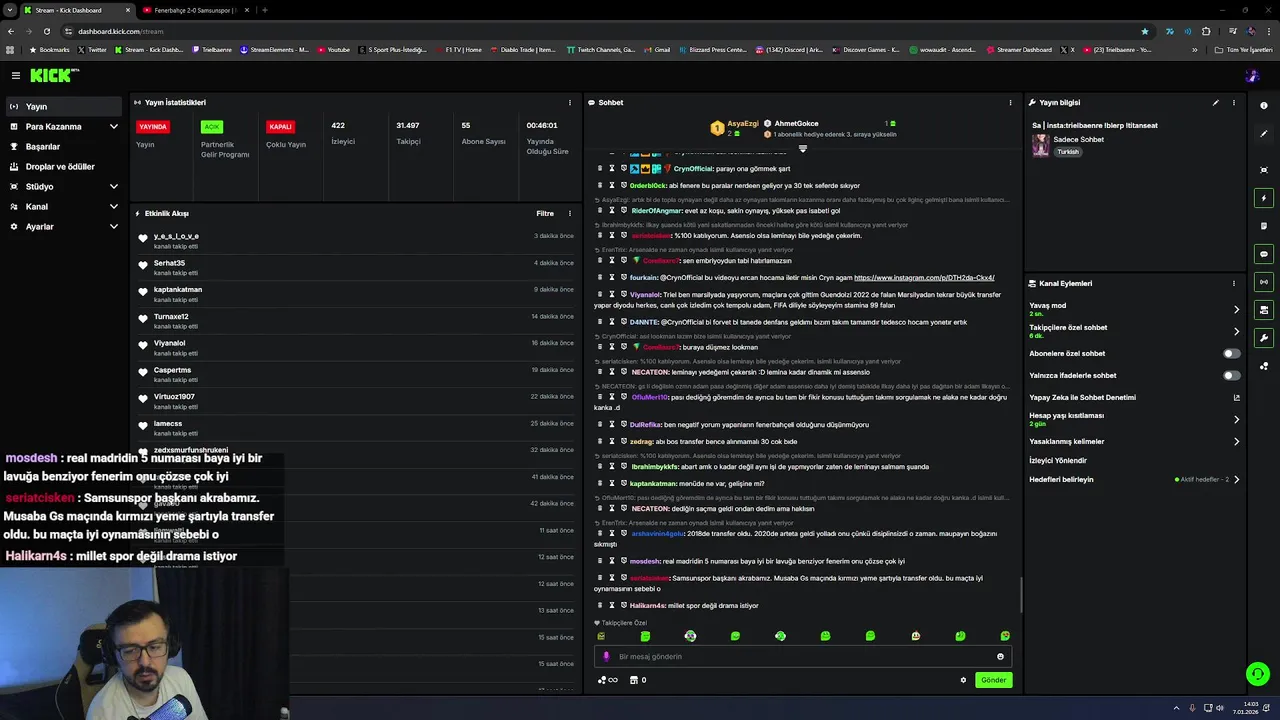Click the channel points infinity icon below chat
The height and width of the screenshot is (720, 1280).
pos(608,680)
